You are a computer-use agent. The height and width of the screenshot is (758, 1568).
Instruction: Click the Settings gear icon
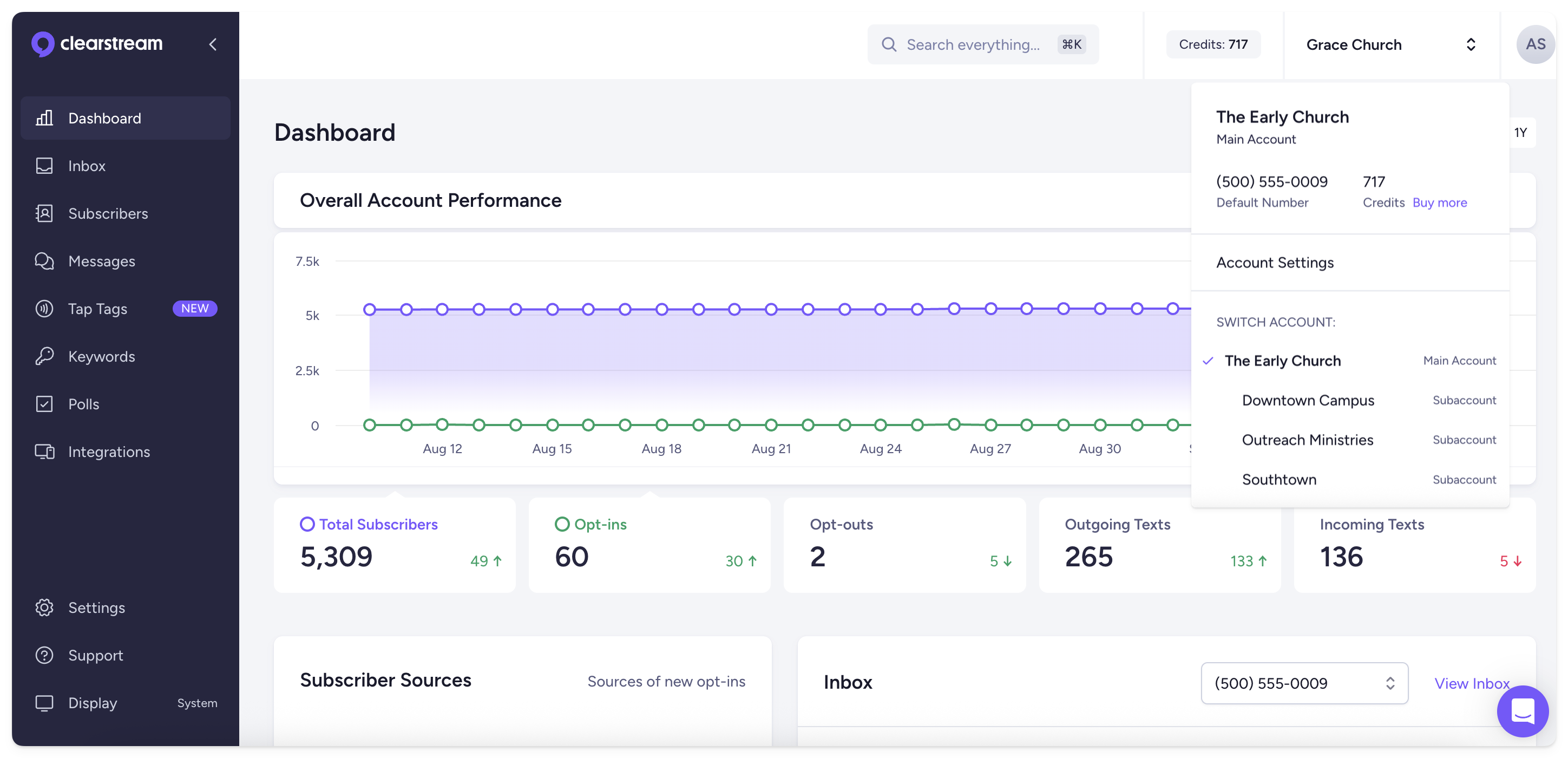(44, 607)
